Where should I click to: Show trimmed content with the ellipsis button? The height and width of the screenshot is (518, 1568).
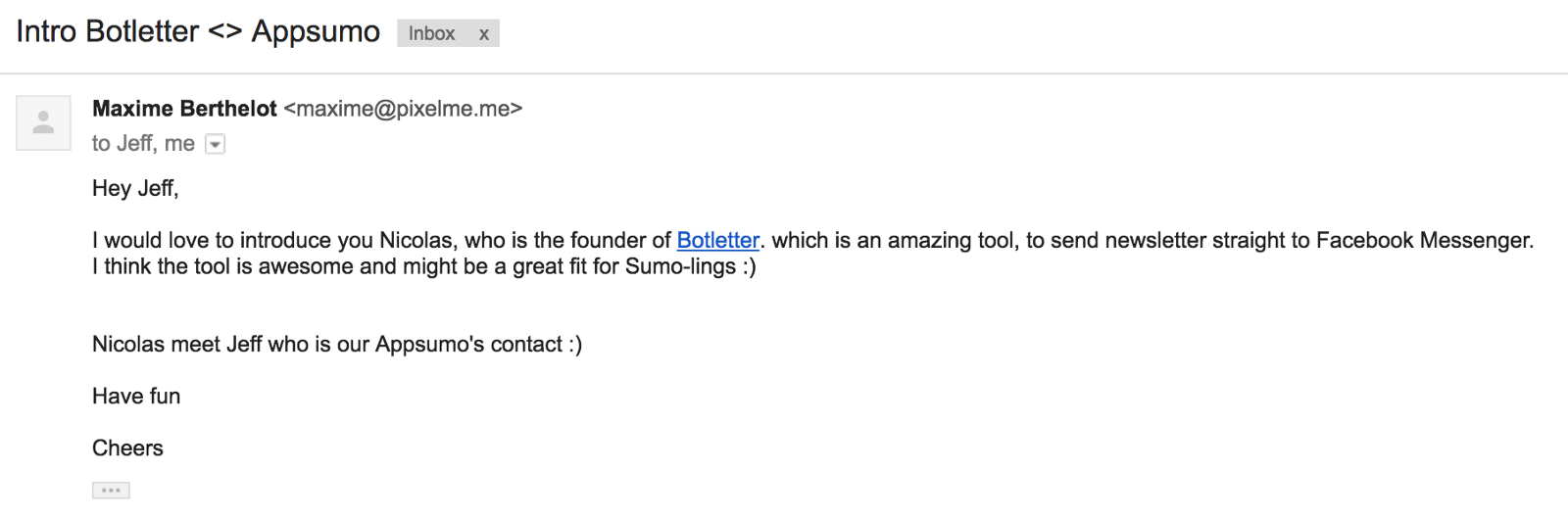click(111, 491)
